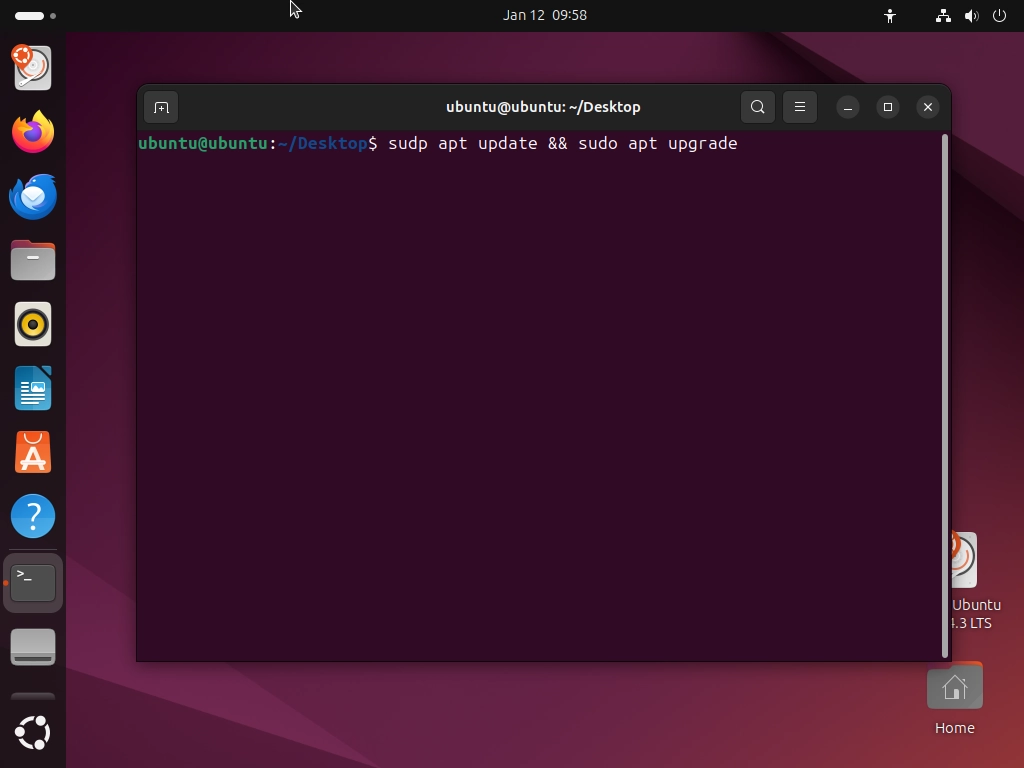Click the mistyped "sudp" word in terminal
Viewport: 1024px width, 768px height.
point(408,144)
